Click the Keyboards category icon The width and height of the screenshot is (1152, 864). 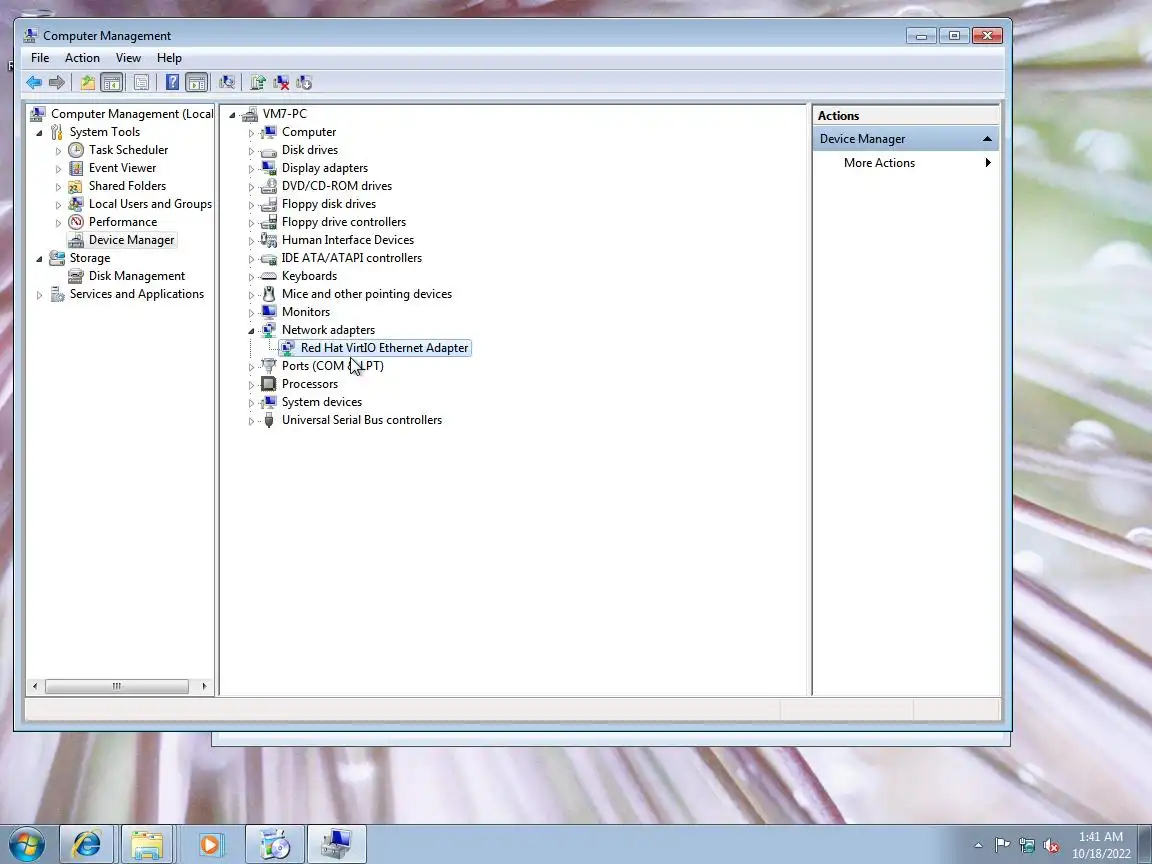point(269,276)
